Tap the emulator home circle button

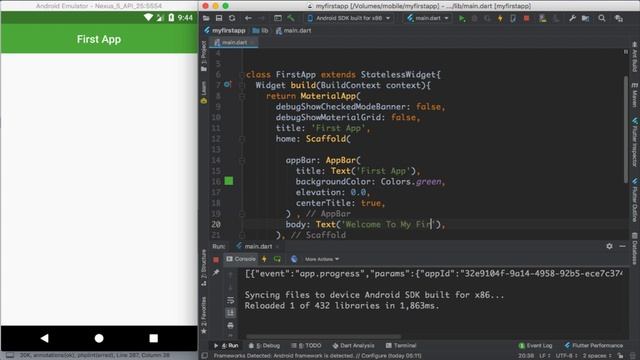pyautogui.click(x=99, y=338)
